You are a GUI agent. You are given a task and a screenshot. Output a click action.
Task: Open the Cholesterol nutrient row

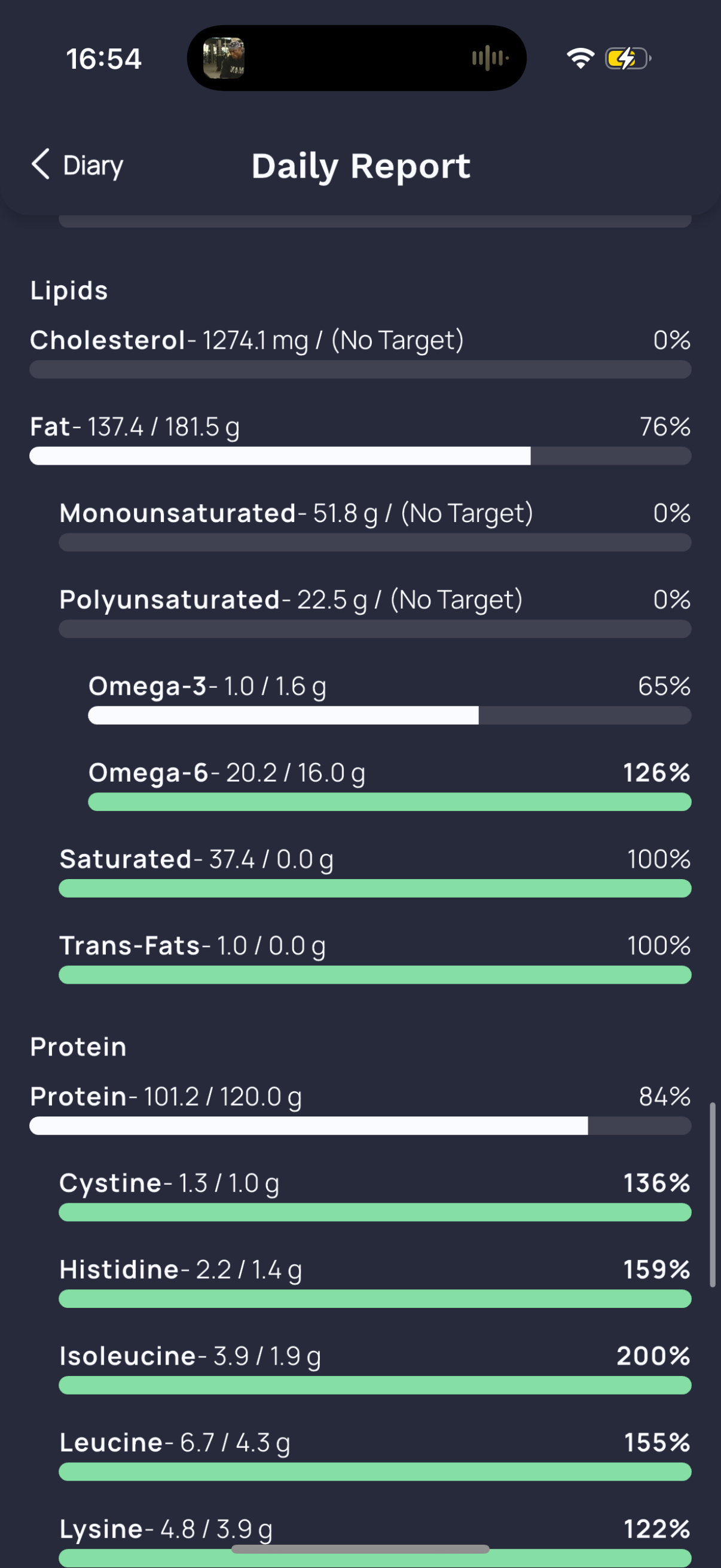point(360,353)
